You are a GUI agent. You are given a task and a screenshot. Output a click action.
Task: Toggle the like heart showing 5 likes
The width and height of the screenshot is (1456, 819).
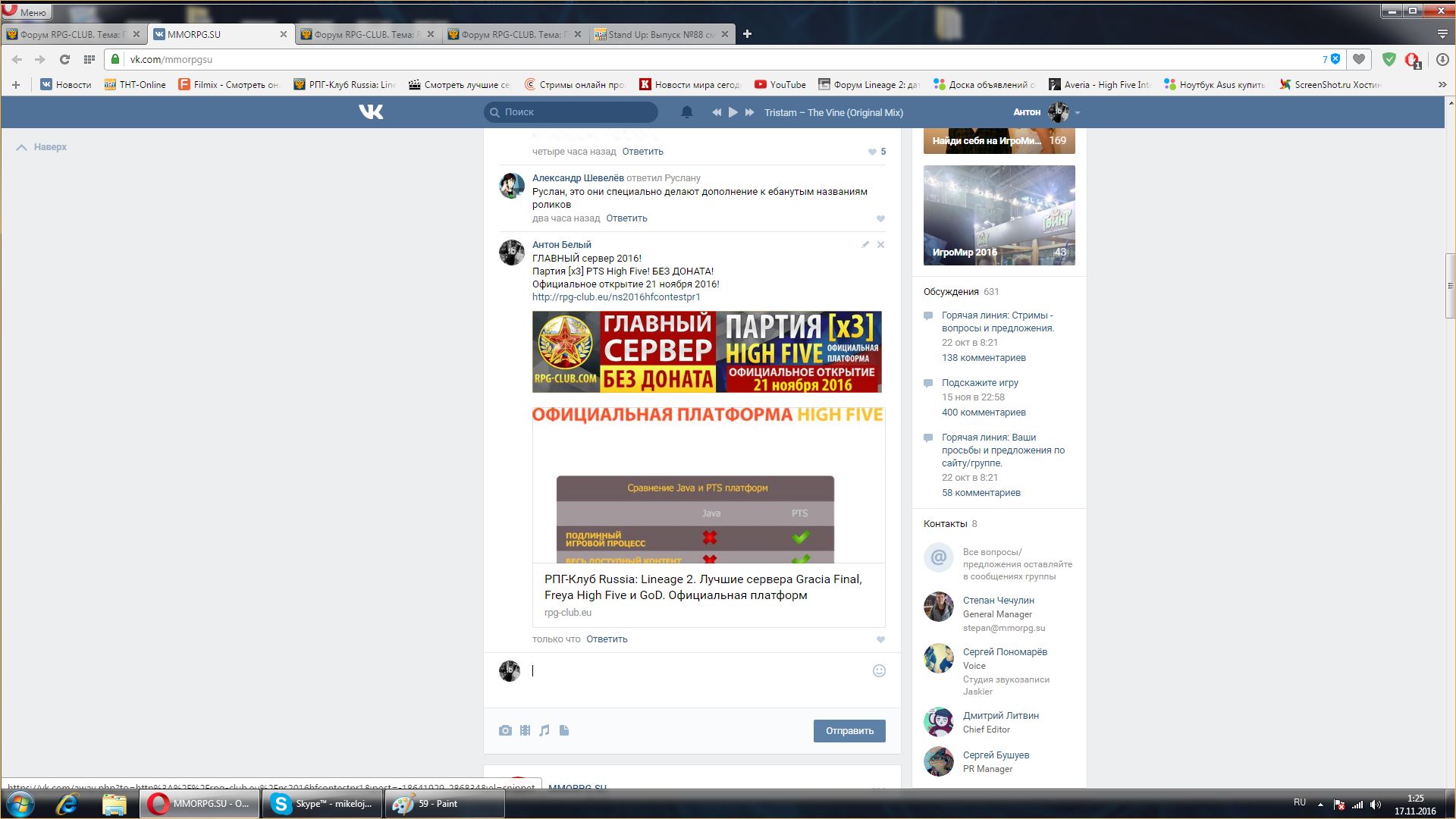(x=872, y=152)
